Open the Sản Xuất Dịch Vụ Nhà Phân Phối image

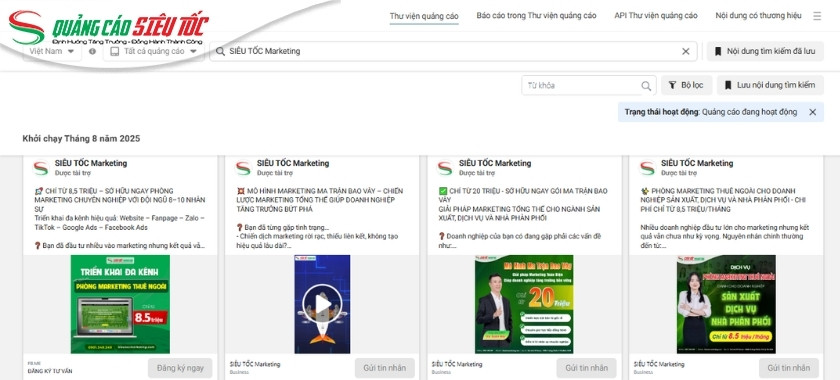tap(726, 304)
